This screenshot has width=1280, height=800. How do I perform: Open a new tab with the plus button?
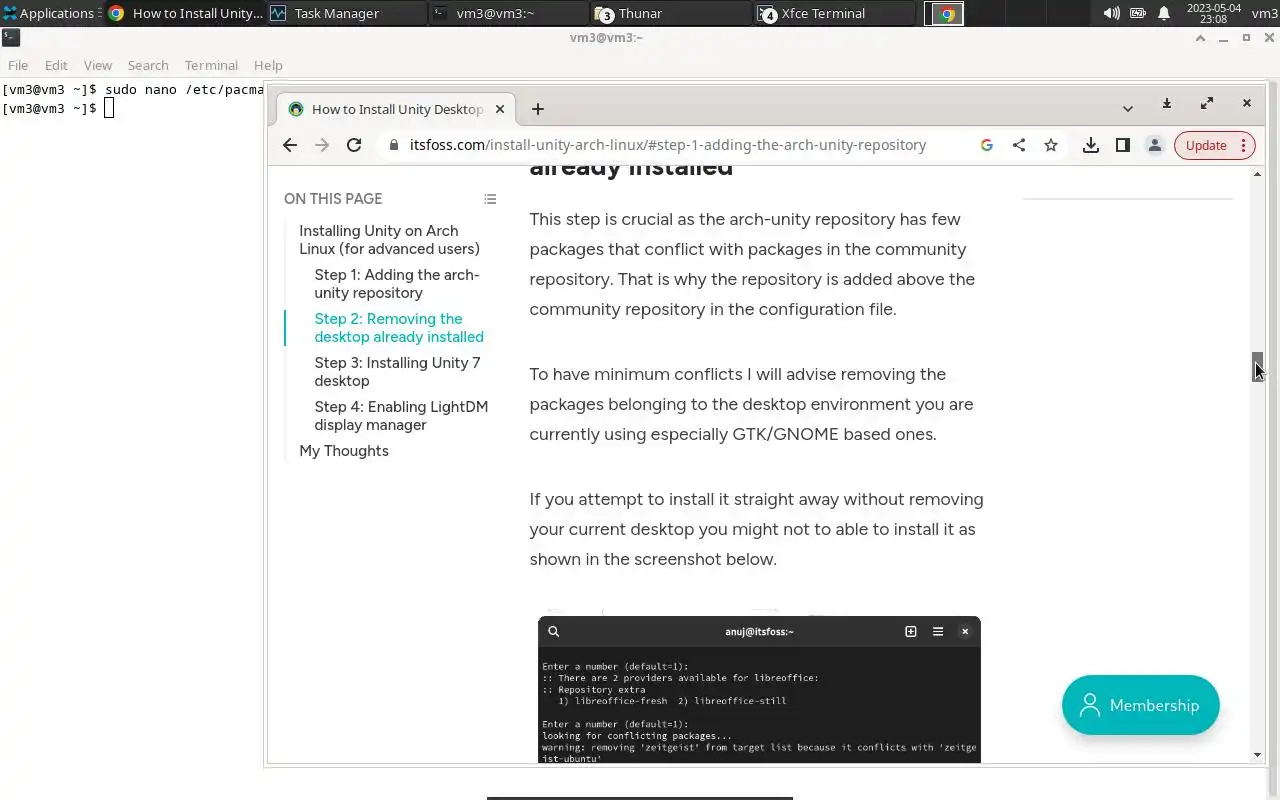coord(538,109)
